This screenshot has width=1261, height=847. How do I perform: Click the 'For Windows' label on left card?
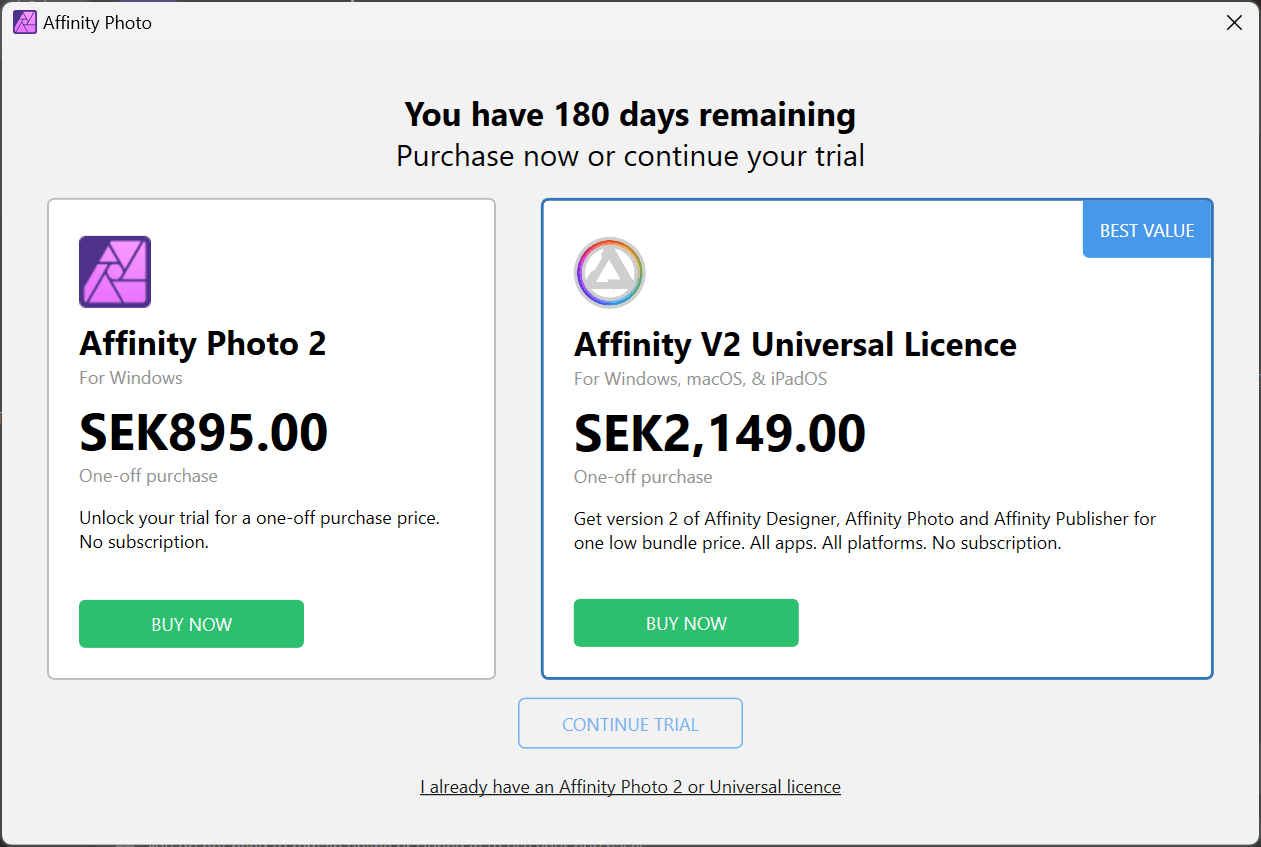130,378
